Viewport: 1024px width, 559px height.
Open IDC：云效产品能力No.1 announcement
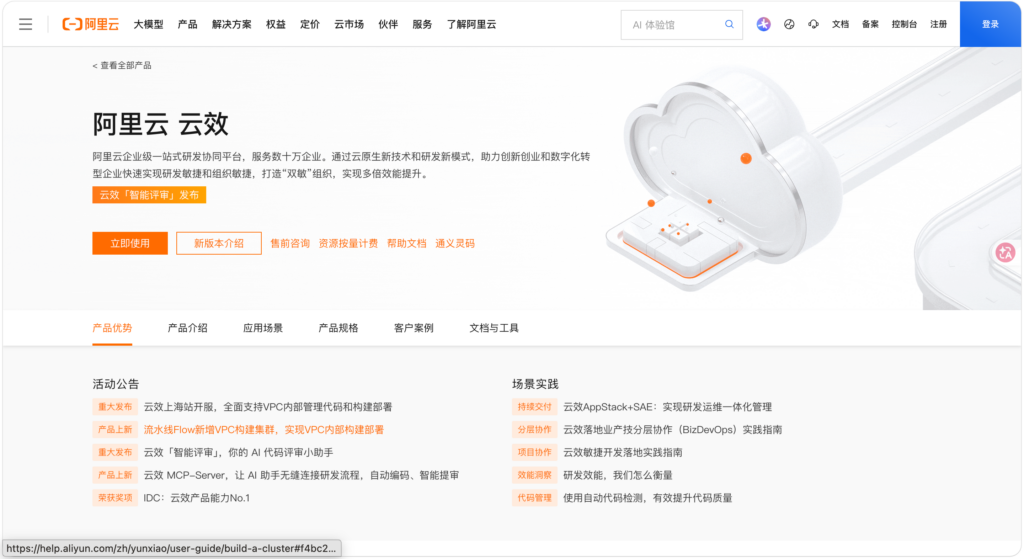(x=197, y=498)
